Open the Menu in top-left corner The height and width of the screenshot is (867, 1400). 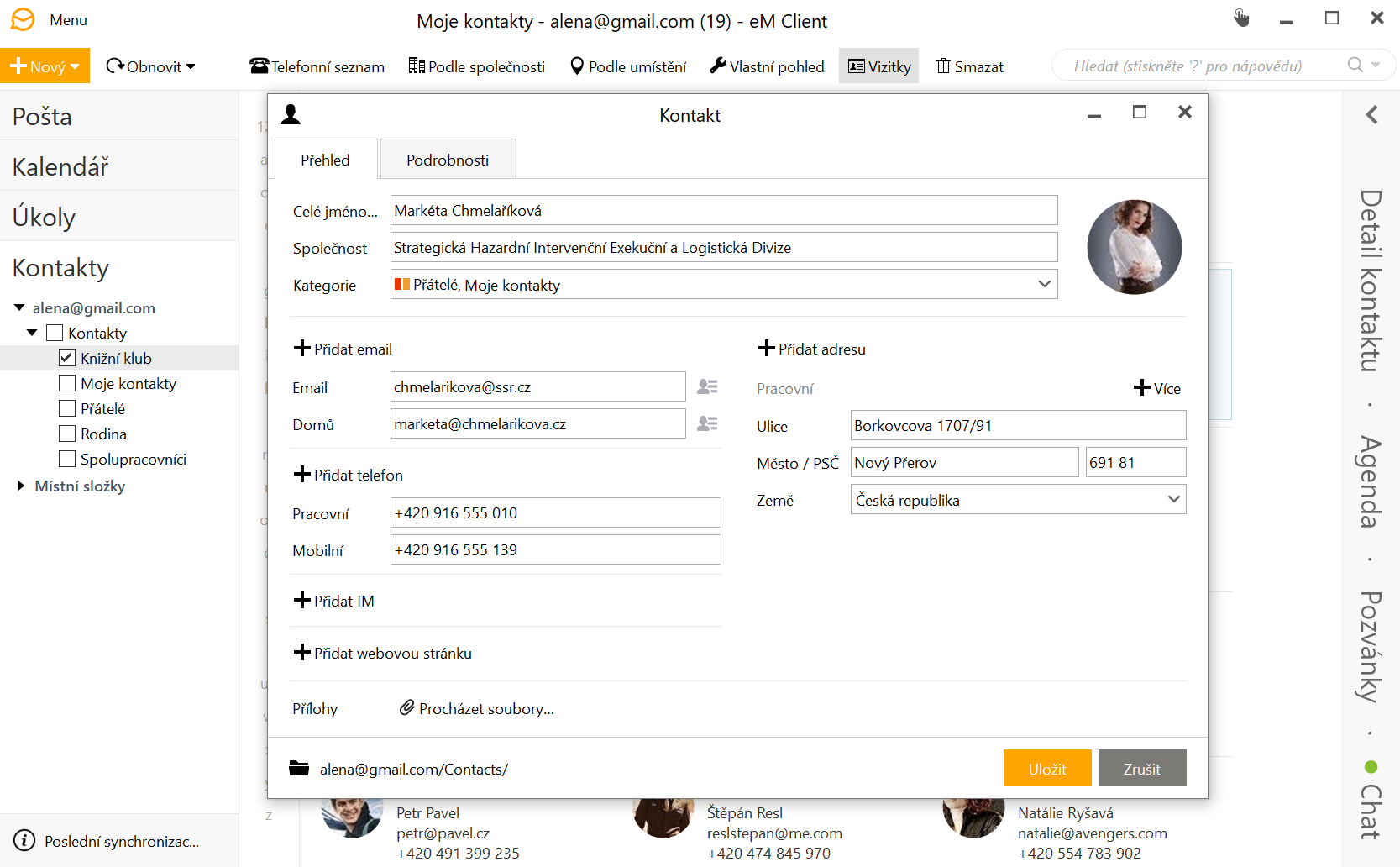tap(67, 19)
